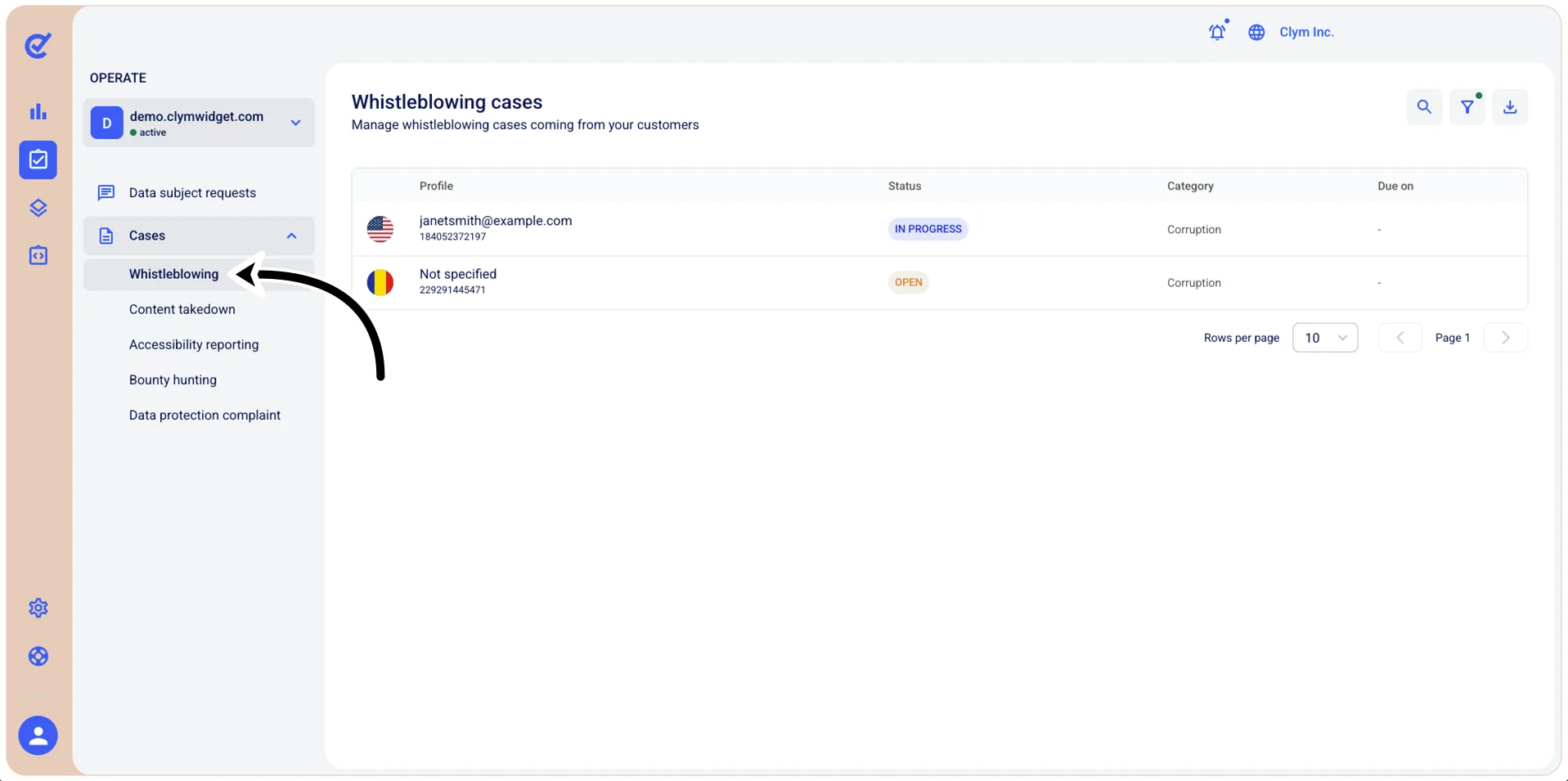Viewport: 1568px width, 781px height.
Task: Click the globe language icon
Action: 1256,32
